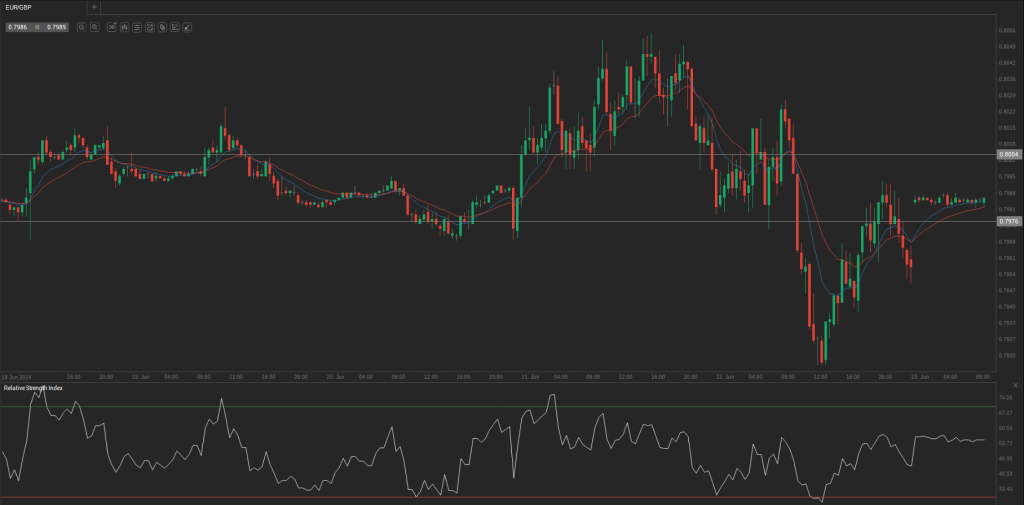Select the EUR/GBP chart tab
The image size is (1024, 505).
[44, 7]
